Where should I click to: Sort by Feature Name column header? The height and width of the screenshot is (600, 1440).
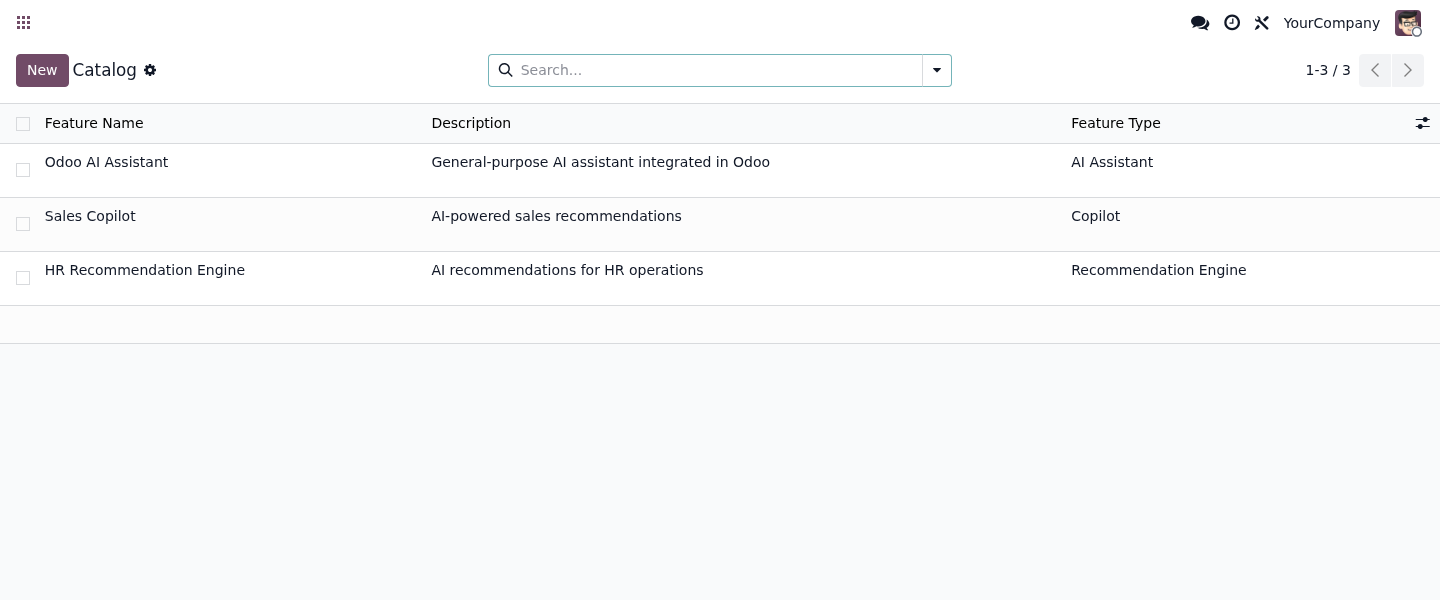pos(94,123)
